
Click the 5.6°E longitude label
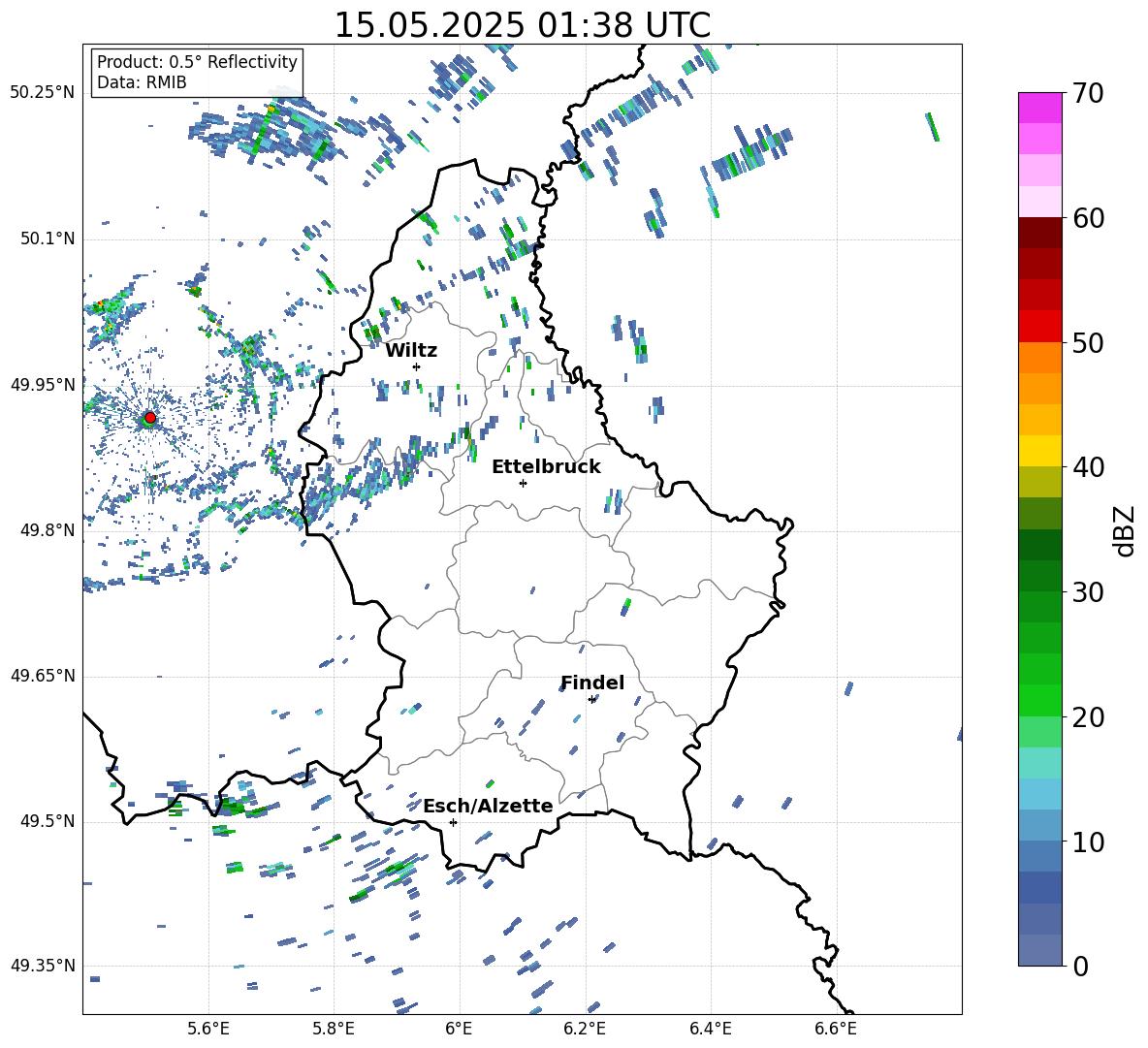click(208, 1029)
